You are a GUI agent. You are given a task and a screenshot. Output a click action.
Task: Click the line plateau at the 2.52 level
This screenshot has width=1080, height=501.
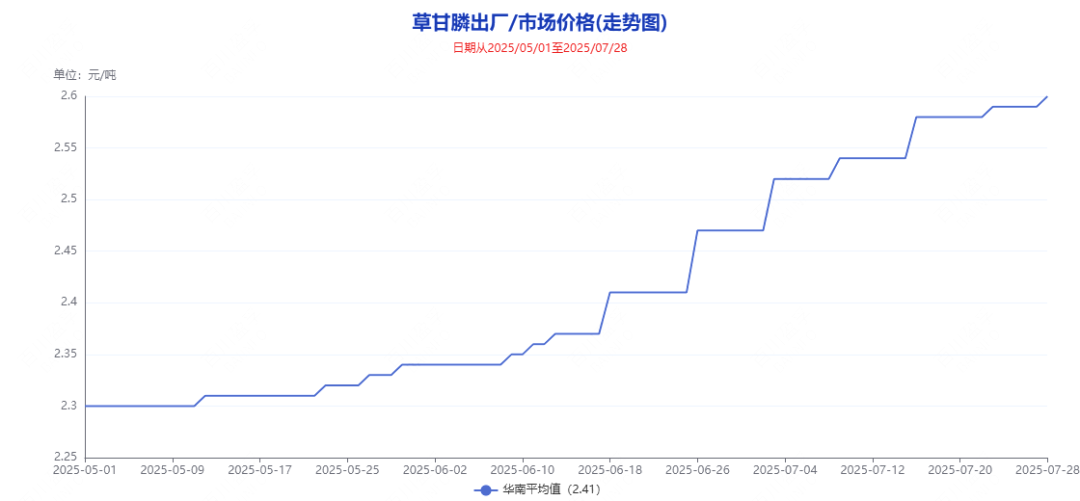[x=801, y=179]
